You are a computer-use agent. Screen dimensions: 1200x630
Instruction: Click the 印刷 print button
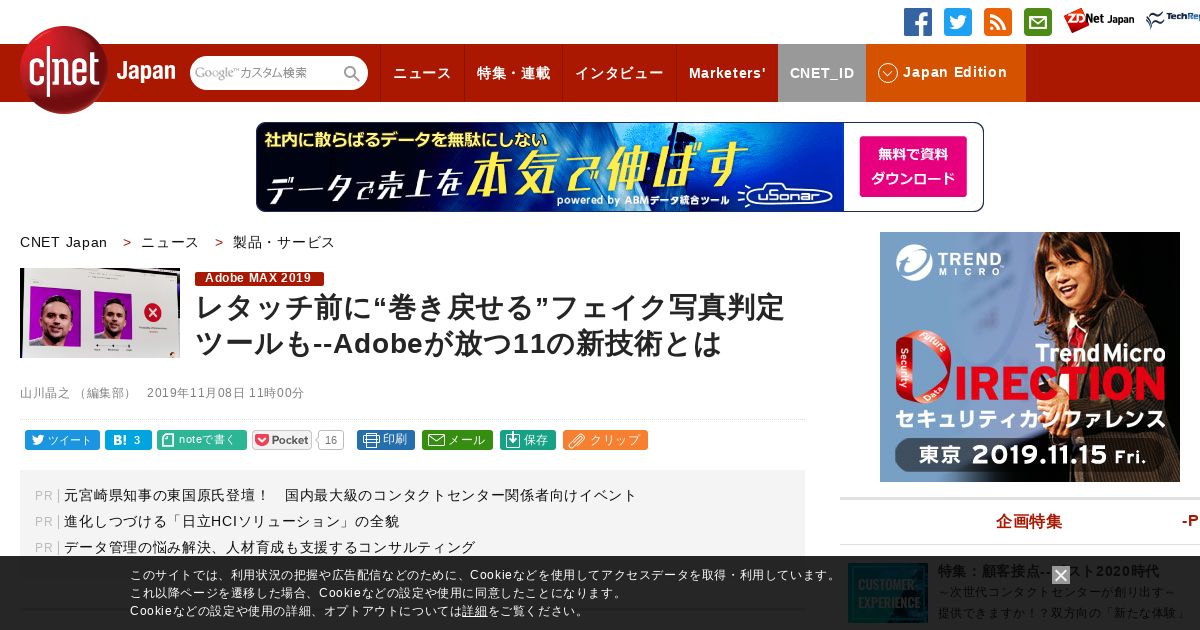coord(386,440)
